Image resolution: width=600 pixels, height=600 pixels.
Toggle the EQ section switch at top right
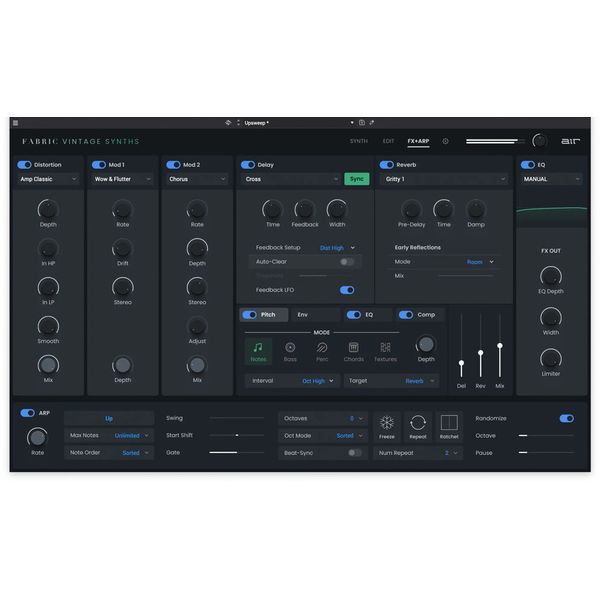[x=528, y=165]
